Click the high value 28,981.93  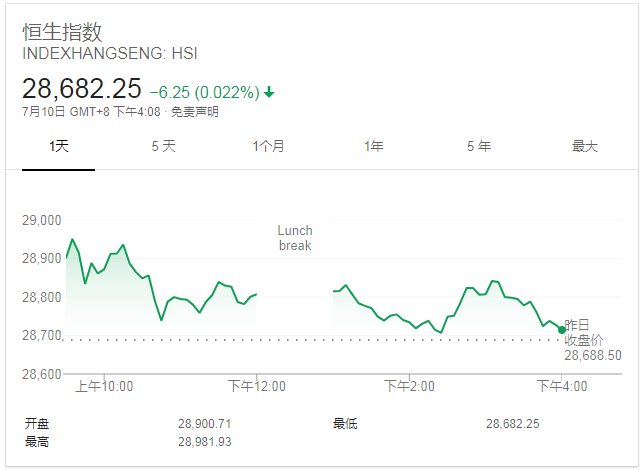(x=205, y=442)
